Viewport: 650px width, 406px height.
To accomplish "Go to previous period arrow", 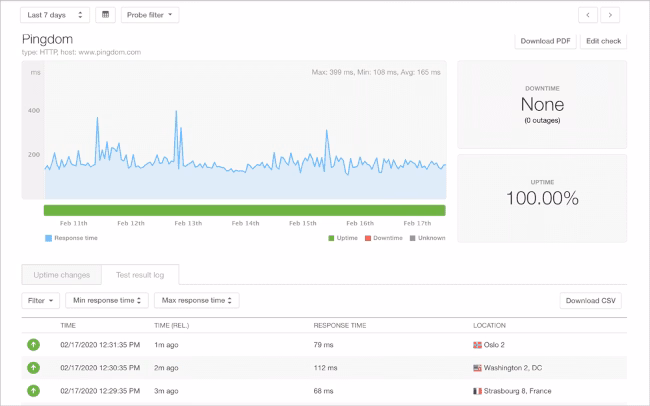I will click(589, 15).
